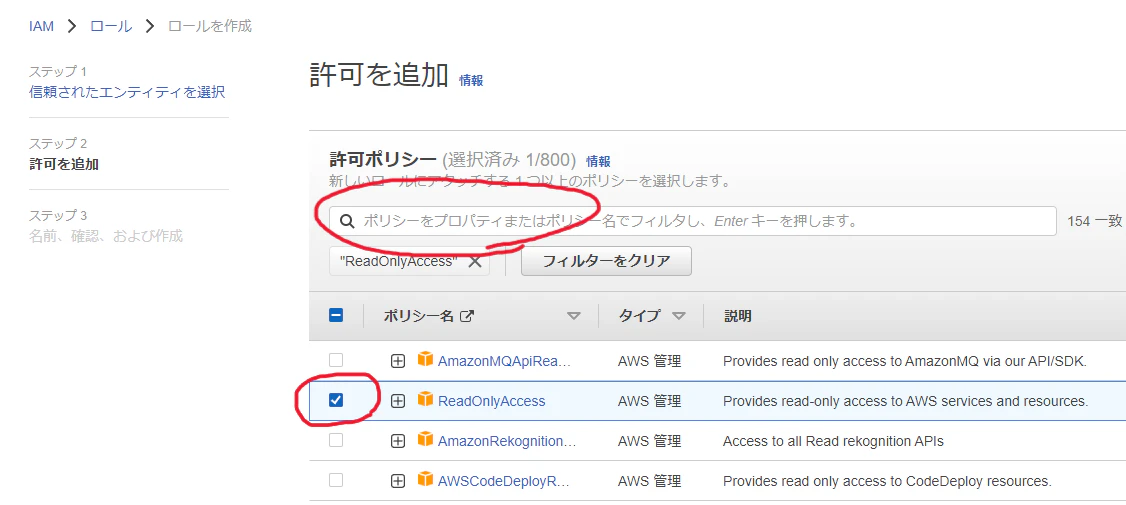Open the AmazonRekognition… policy link
This screenshot has width=1126, height=505.
(x=507, y=441)
